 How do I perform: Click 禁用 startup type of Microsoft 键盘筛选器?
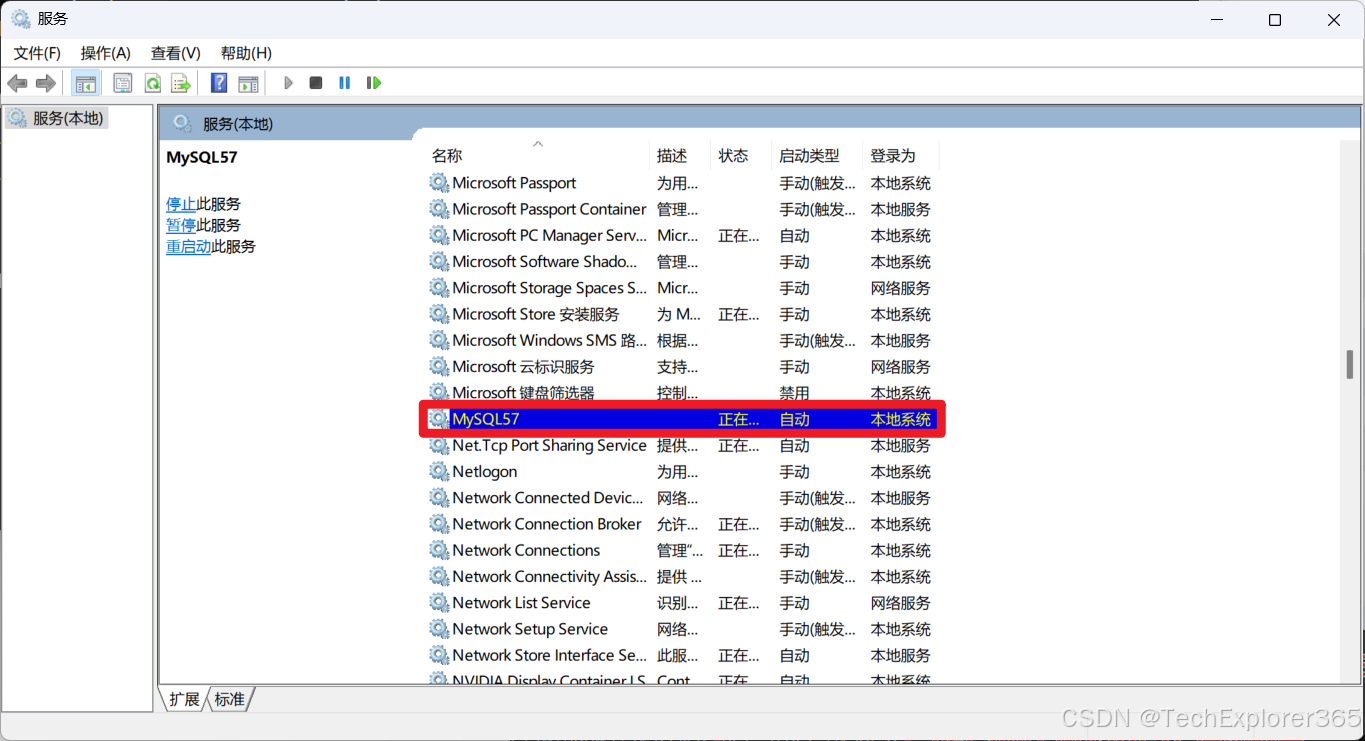pyautogui.click(x=795, y=393)
